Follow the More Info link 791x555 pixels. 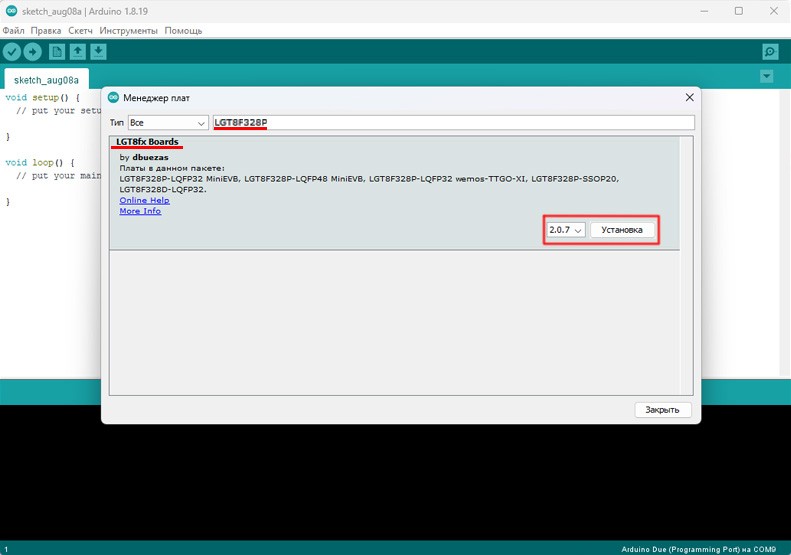140,211
